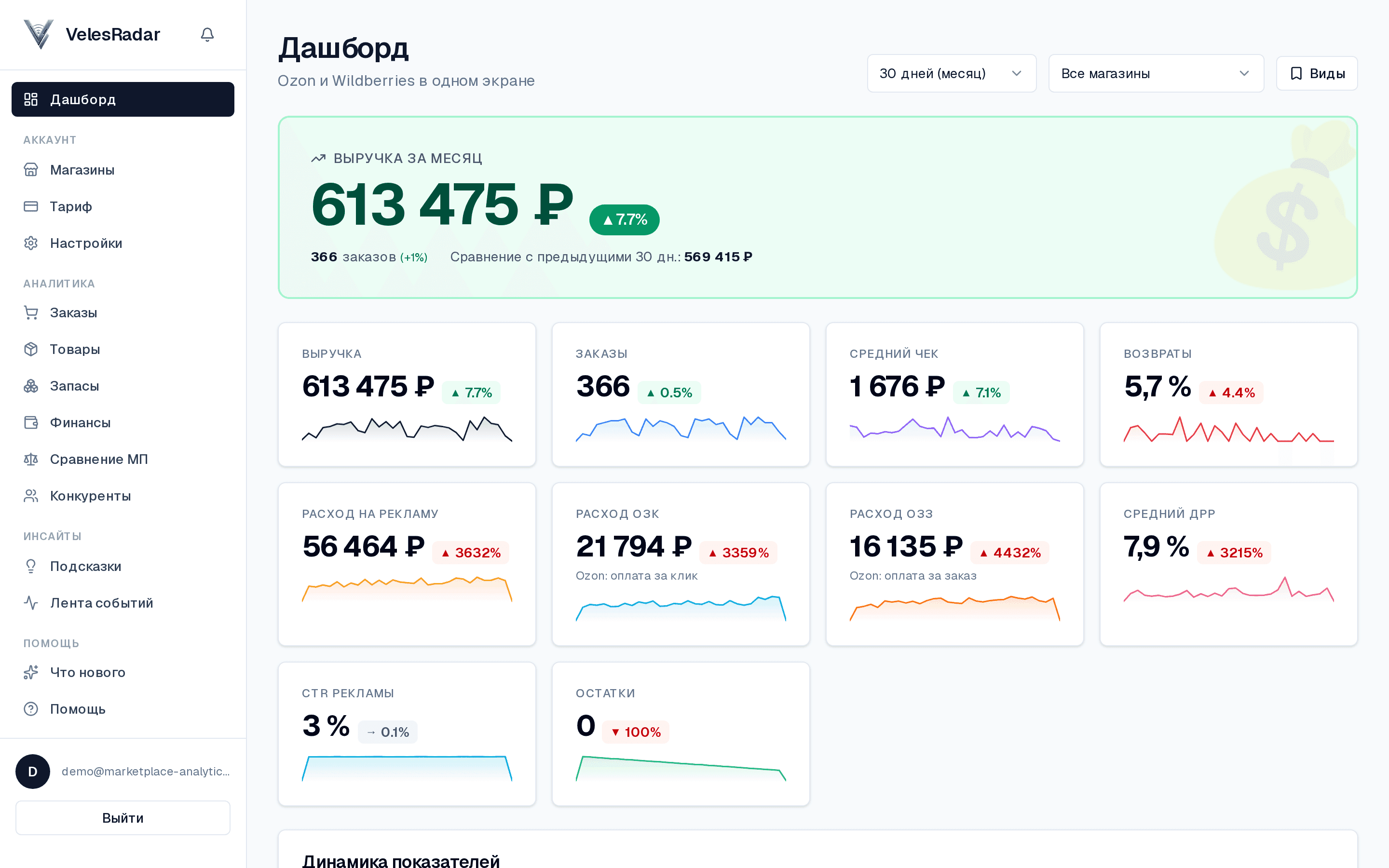Open the Заказы metric card with 366

click(681, 394)
